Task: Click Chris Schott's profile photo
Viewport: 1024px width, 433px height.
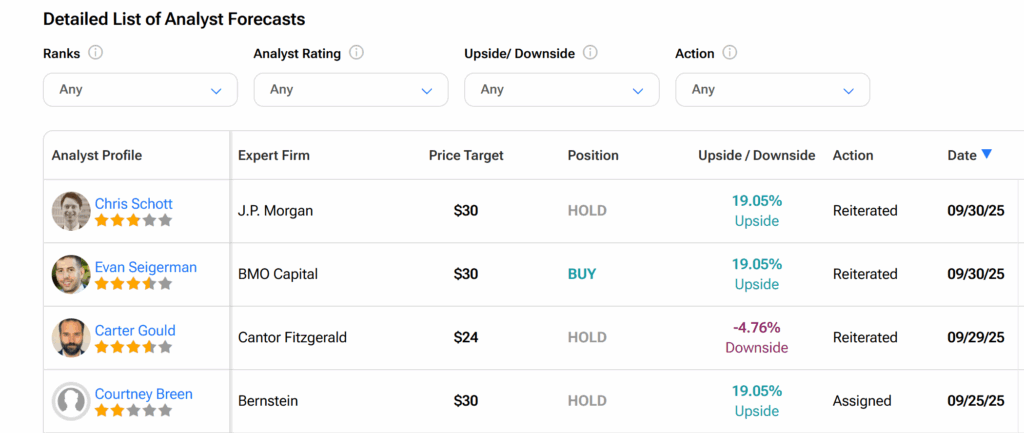Action: (71, 211)
